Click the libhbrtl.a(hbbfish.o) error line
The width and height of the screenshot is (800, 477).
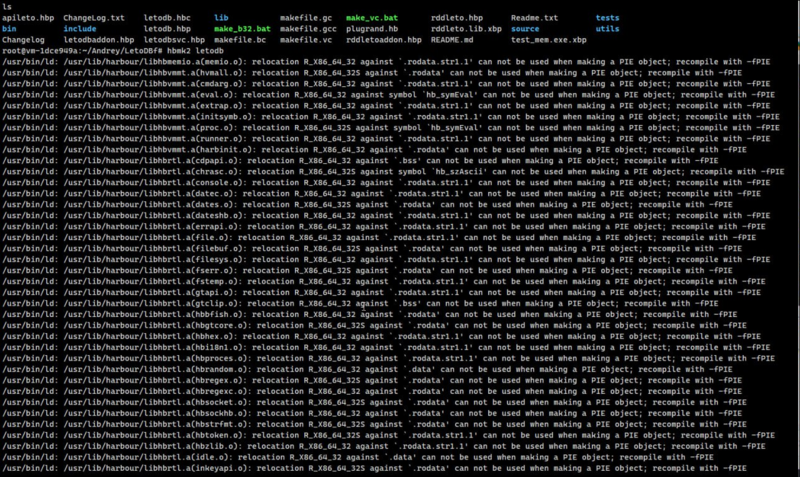(x=369, y=315)
